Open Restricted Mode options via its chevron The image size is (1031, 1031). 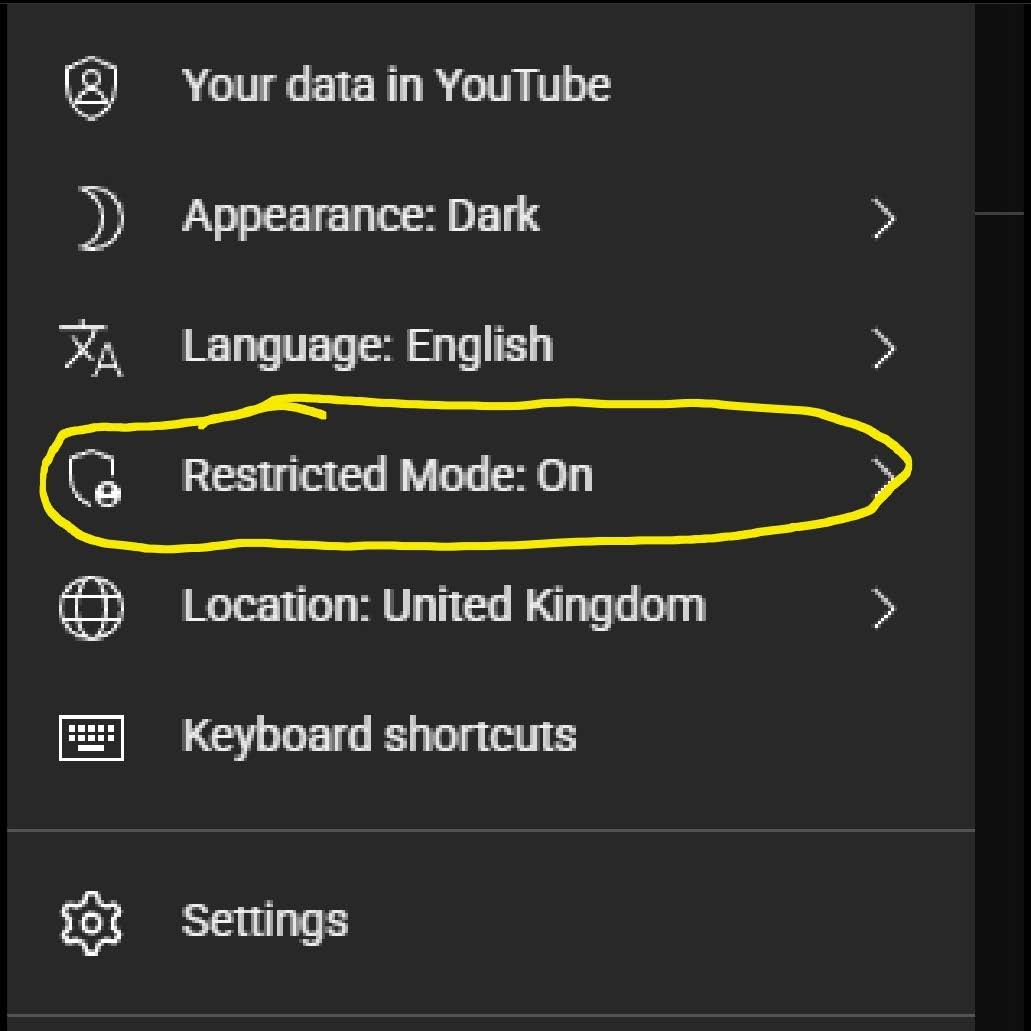click(883, 474)
